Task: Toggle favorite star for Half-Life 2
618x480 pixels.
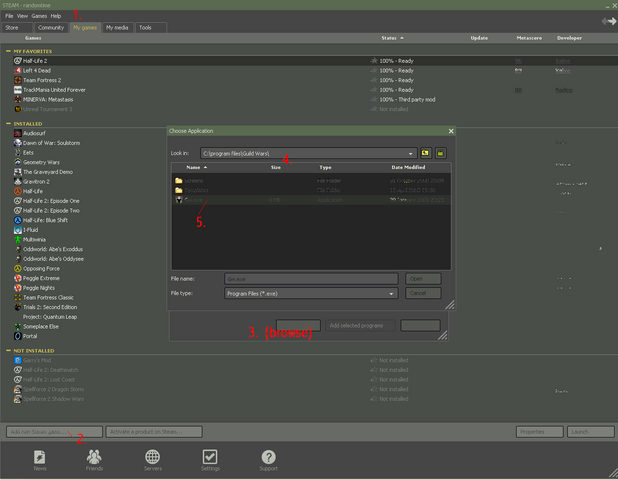Action: point(374,61)
